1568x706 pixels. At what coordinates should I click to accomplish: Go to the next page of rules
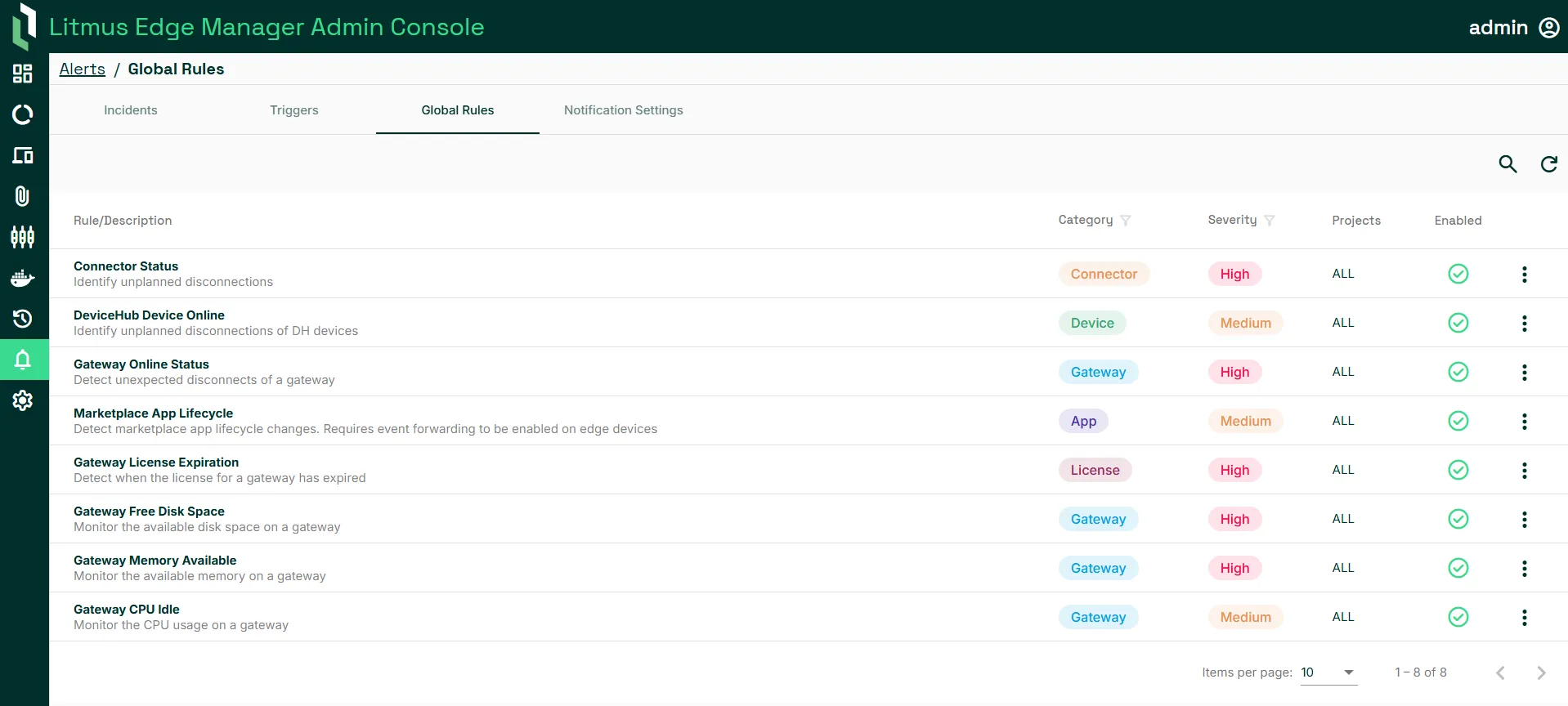pyautogui.click(x=1541, y=672)
